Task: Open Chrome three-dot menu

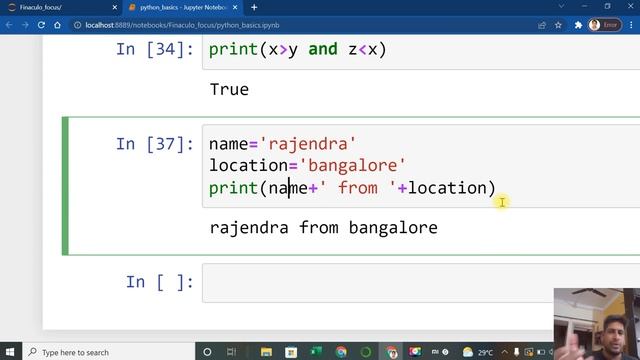Action: 631,25
